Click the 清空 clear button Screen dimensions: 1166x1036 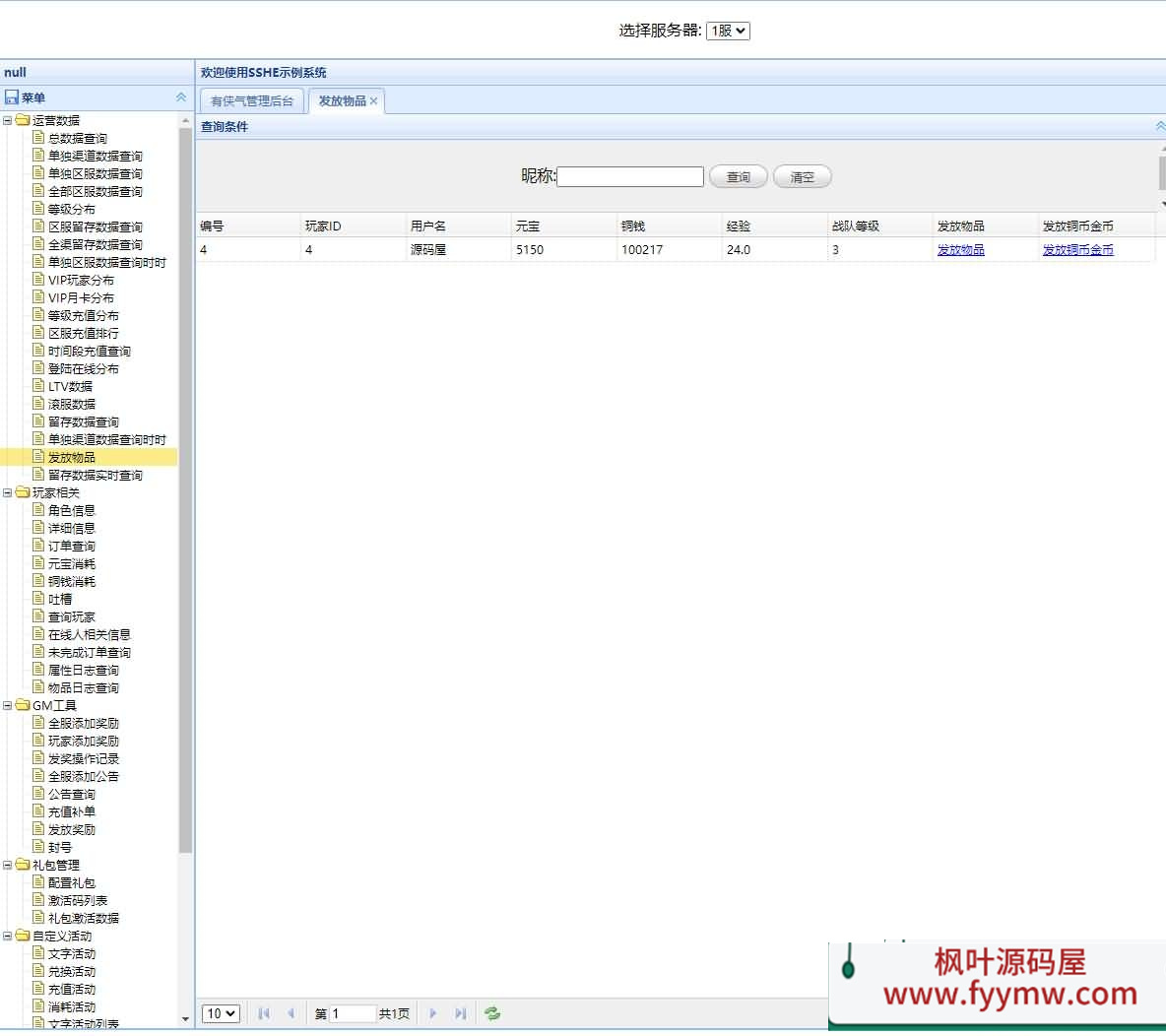pyautogui.click(x=803, y=177)
